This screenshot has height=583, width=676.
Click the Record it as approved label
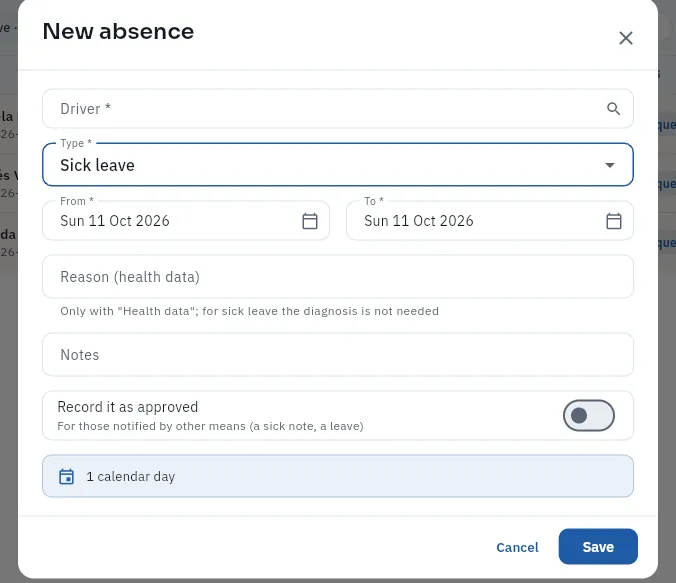(128, 407)
